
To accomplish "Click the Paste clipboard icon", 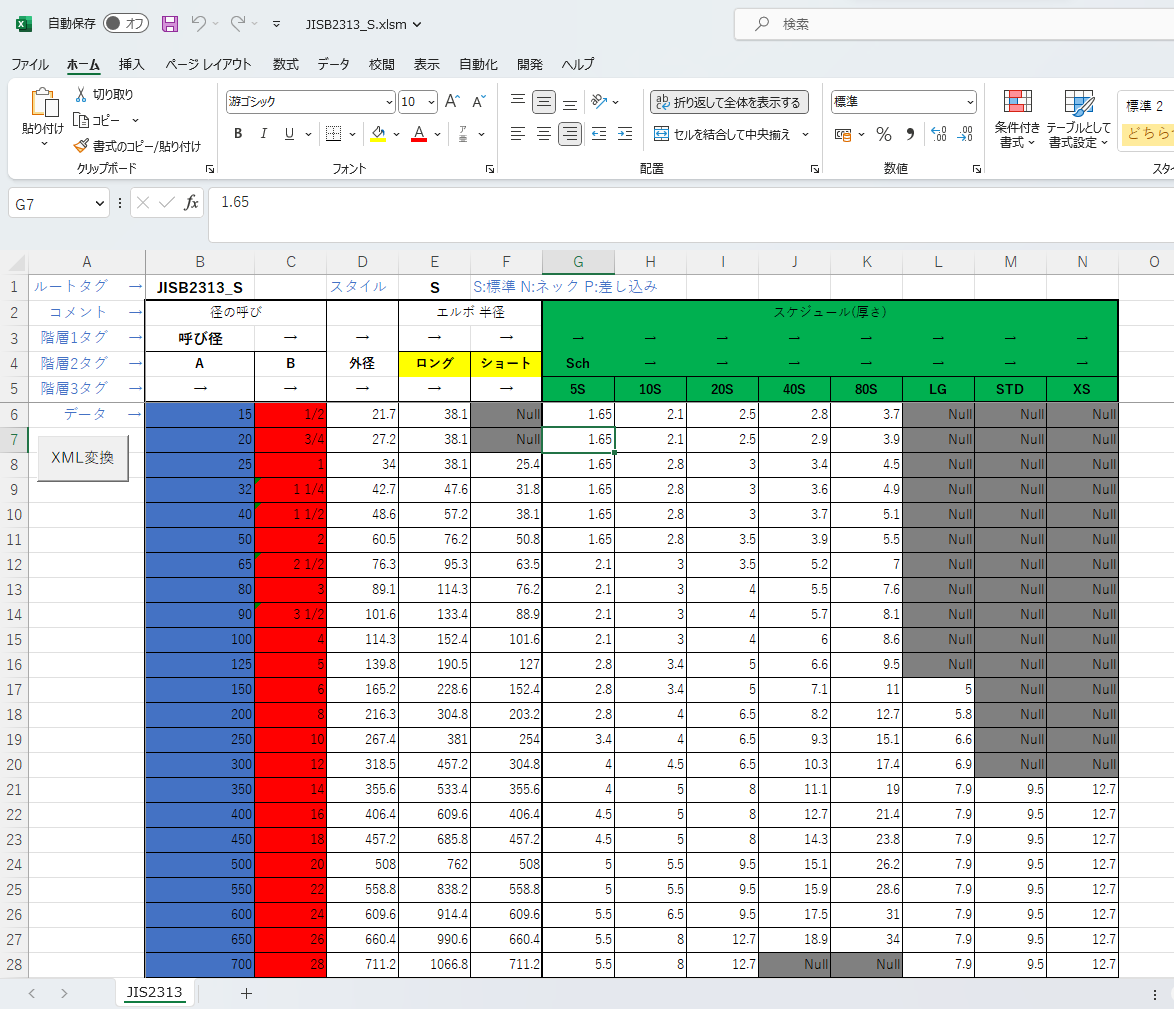I will (x=44, y=103).
